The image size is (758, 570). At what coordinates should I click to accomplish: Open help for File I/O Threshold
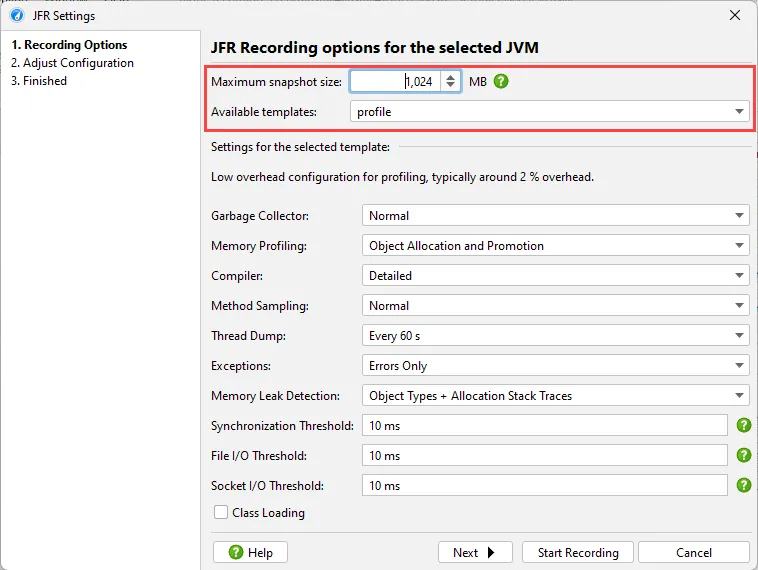(743, 455)
